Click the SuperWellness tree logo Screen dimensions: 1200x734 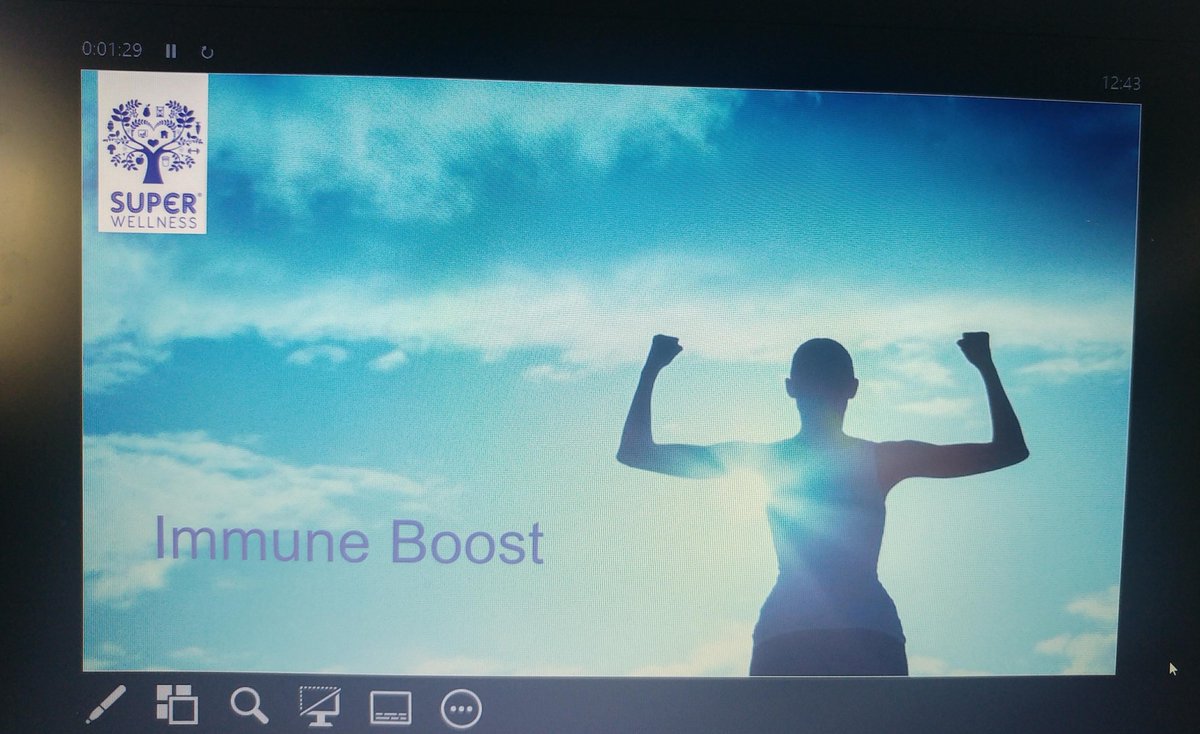pos(150,157)
